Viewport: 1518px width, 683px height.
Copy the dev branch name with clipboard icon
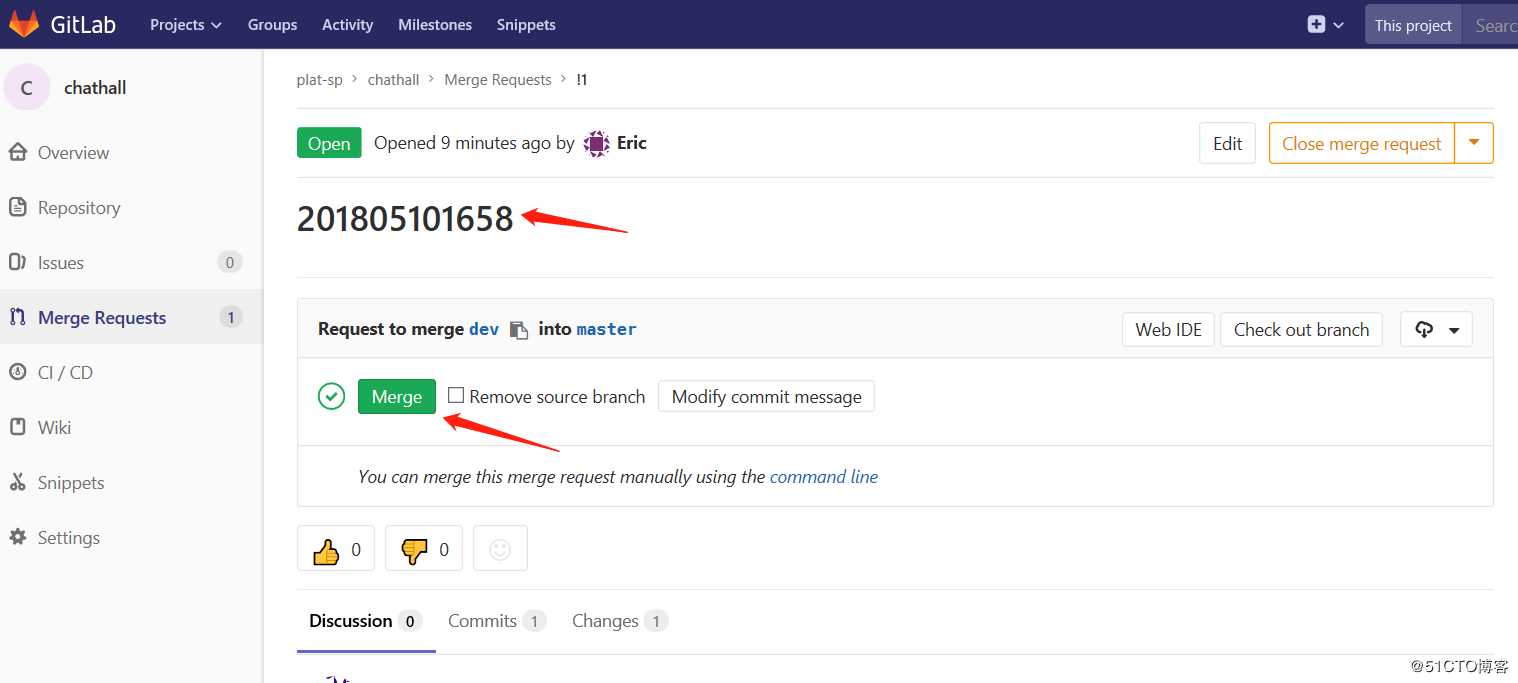tap(518, 330)
